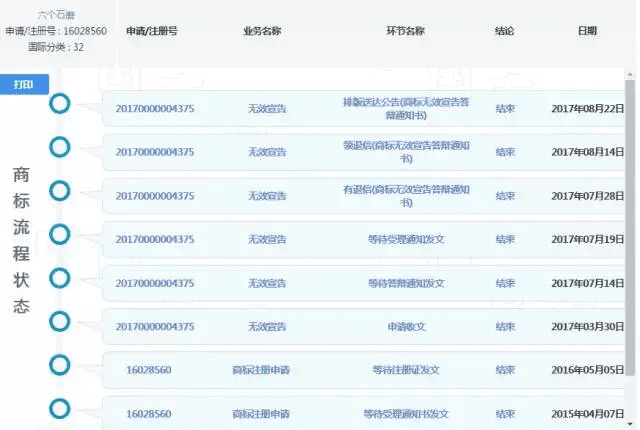
Task: Click 结束 in the 2015年04月07日 row
Action: pos(505,414)
